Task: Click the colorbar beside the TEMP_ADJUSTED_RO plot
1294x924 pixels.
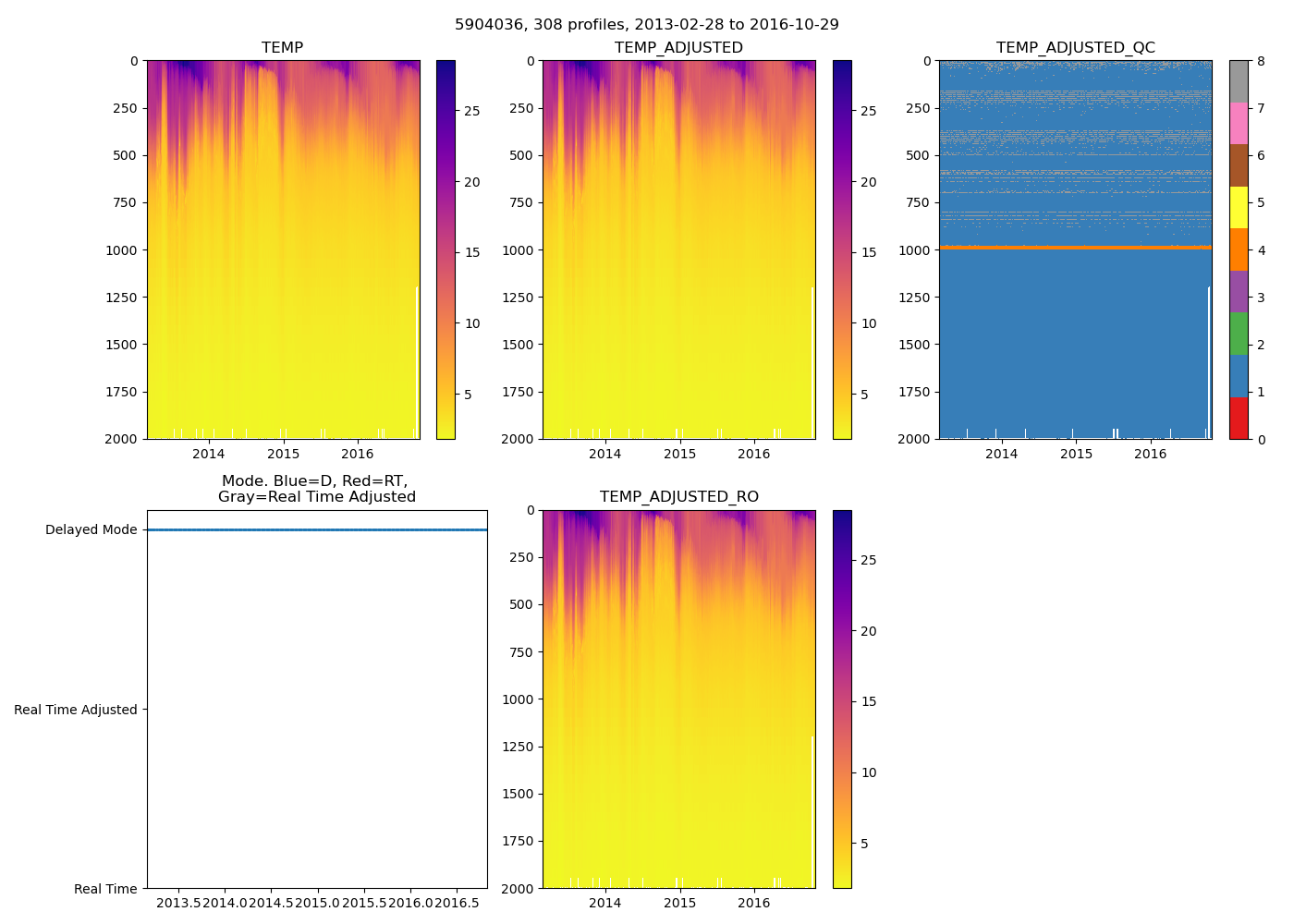Action: [x=842, y=699]
